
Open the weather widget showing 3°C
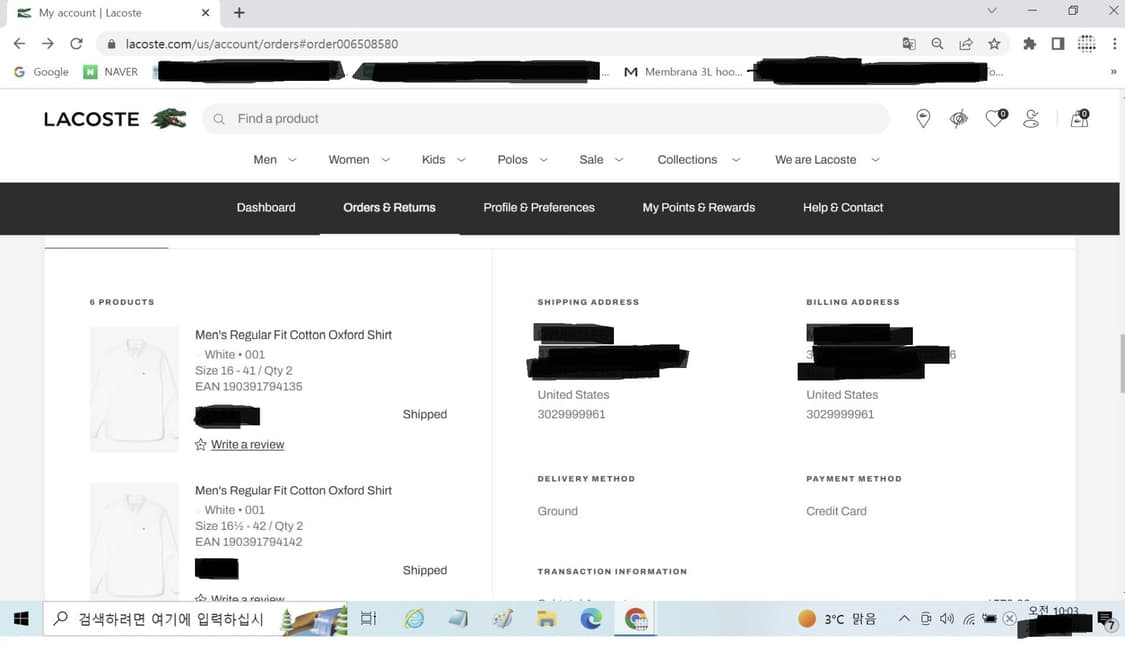[837, 619]
